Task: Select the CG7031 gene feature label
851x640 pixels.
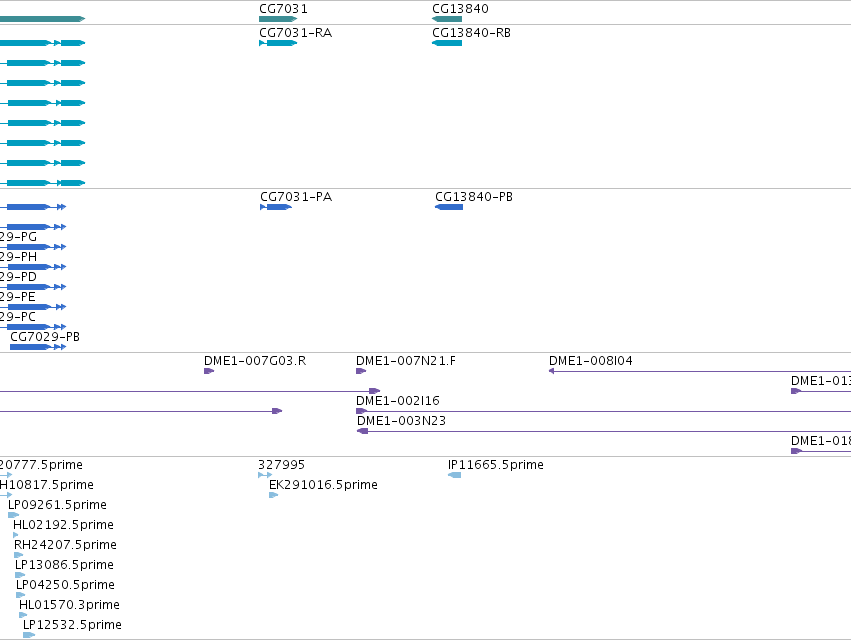Action: (x=283, y=9)
